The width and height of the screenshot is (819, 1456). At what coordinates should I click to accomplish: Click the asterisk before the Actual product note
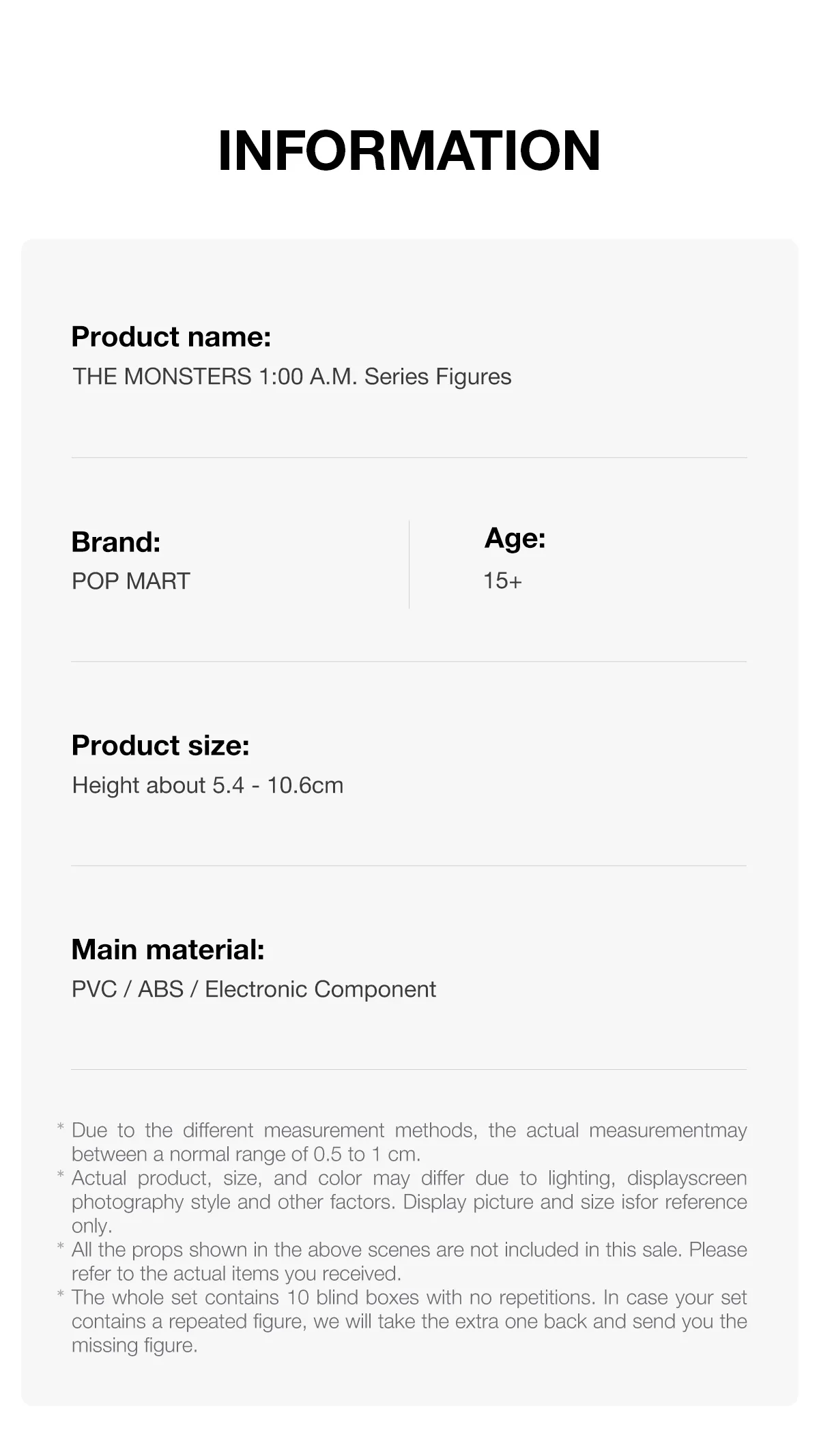point(61,1176)
